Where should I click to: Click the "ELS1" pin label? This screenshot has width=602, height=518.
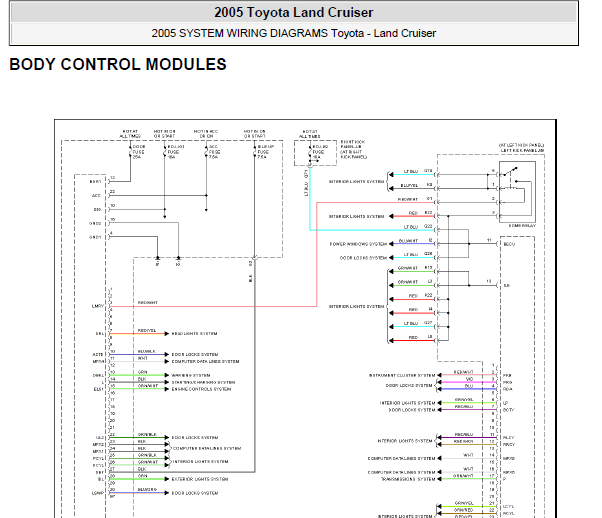click(x=98, y=389)
